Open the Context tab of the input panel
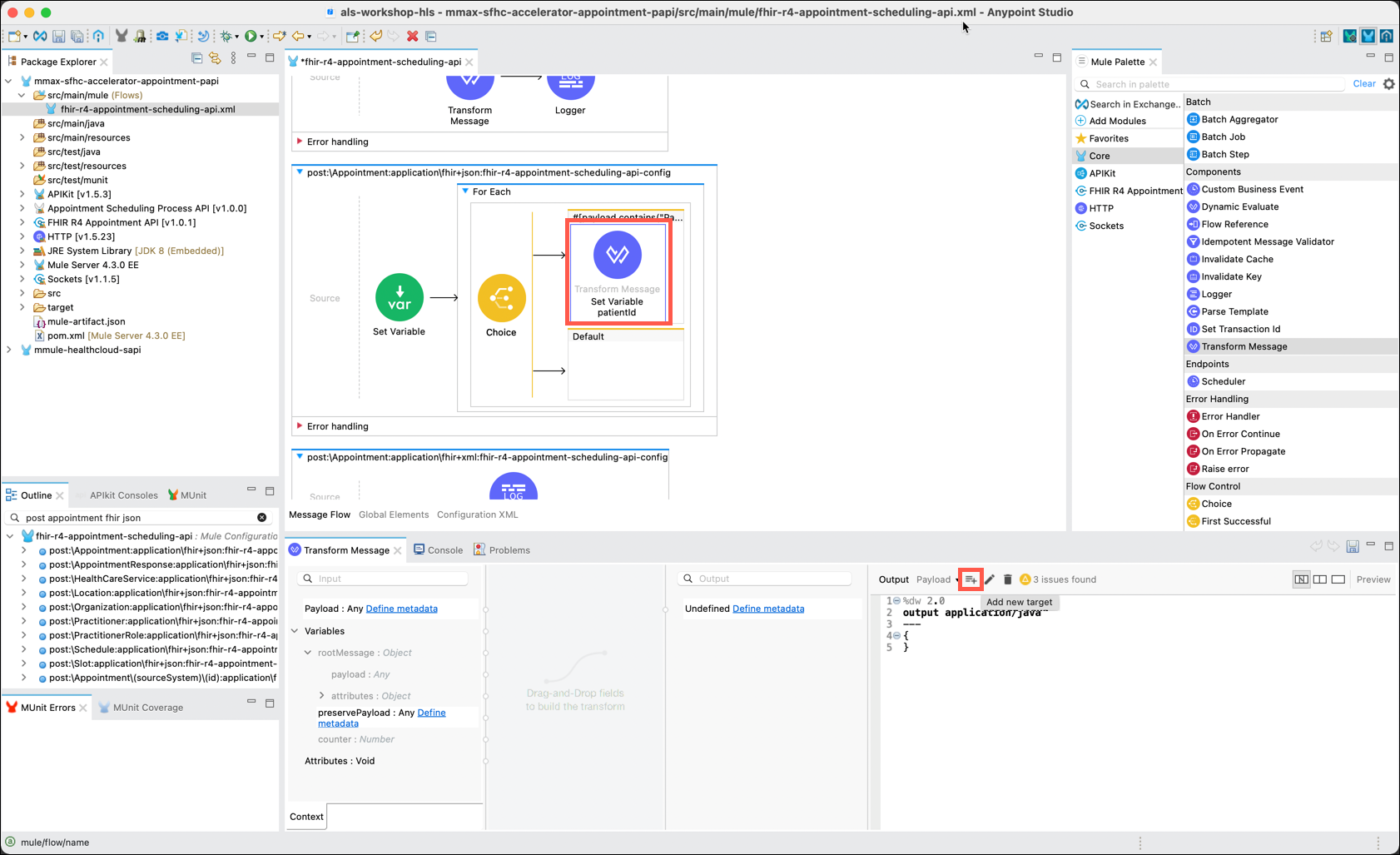The width and height of the screenshot is (1400, 855). point(306,817)
